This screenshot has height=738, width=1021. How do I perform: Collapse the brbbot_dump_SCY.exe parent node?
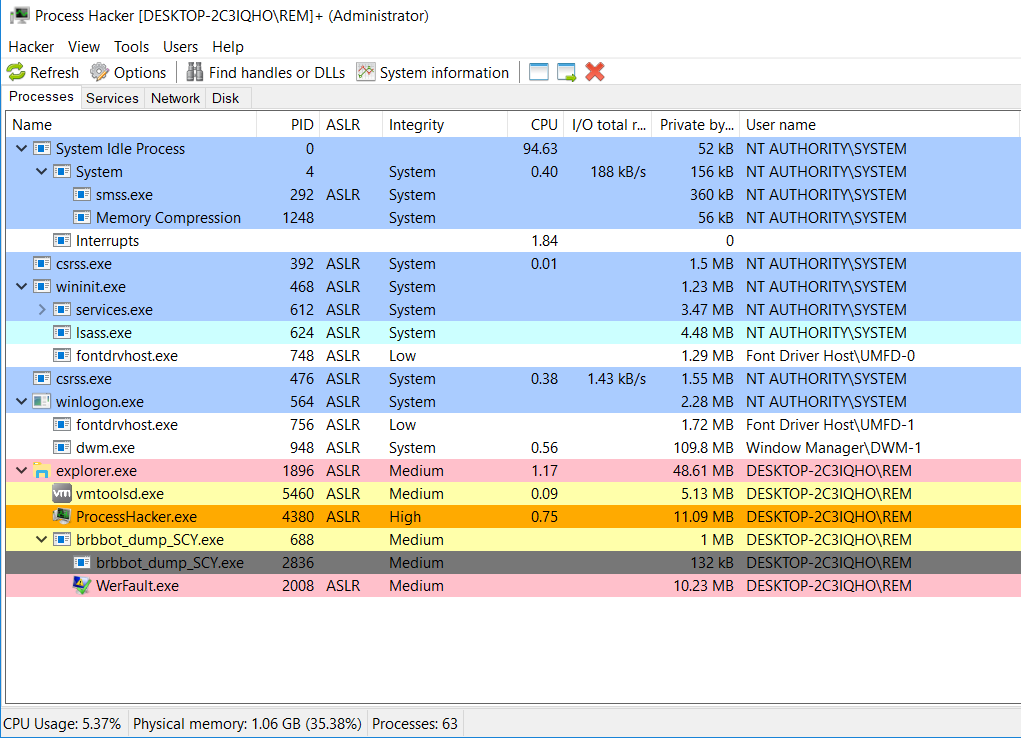(42, 540)
